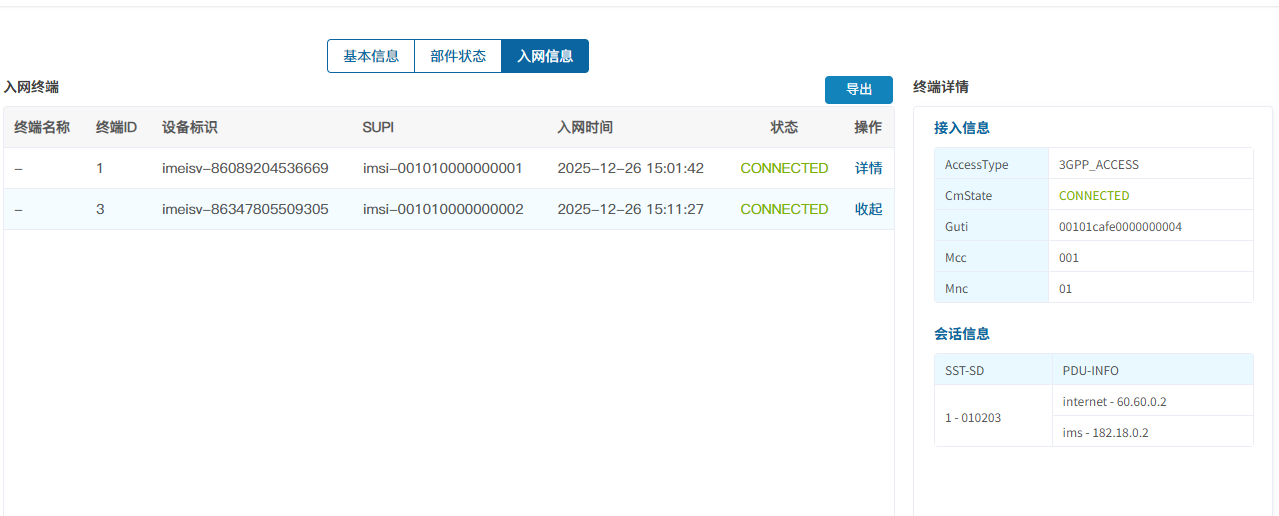
Task: Click SUPI imsi-001010000000001
Action: click(x=442, y=168)
